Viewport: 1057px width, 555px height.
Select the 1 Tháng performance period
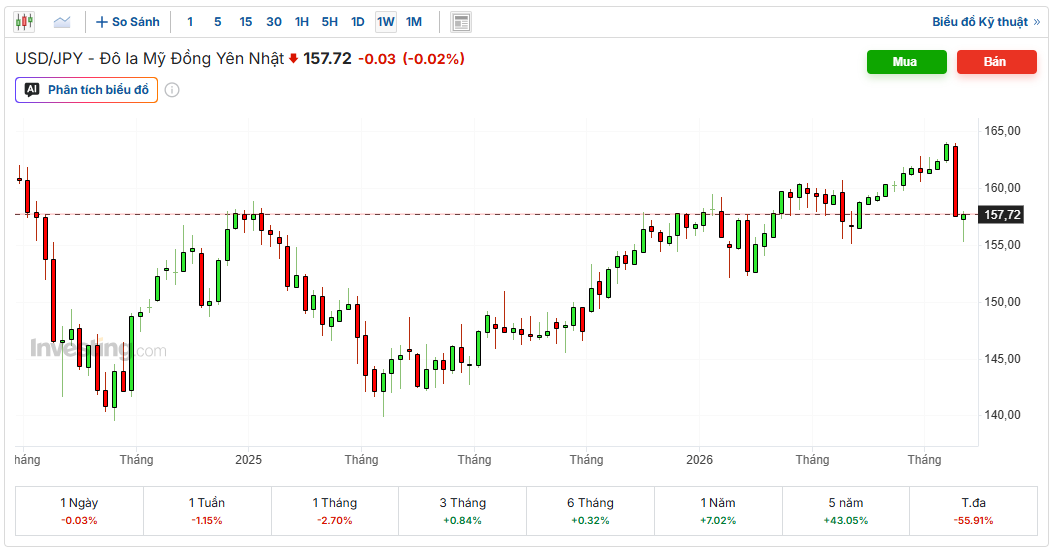(x=335, y=511)
